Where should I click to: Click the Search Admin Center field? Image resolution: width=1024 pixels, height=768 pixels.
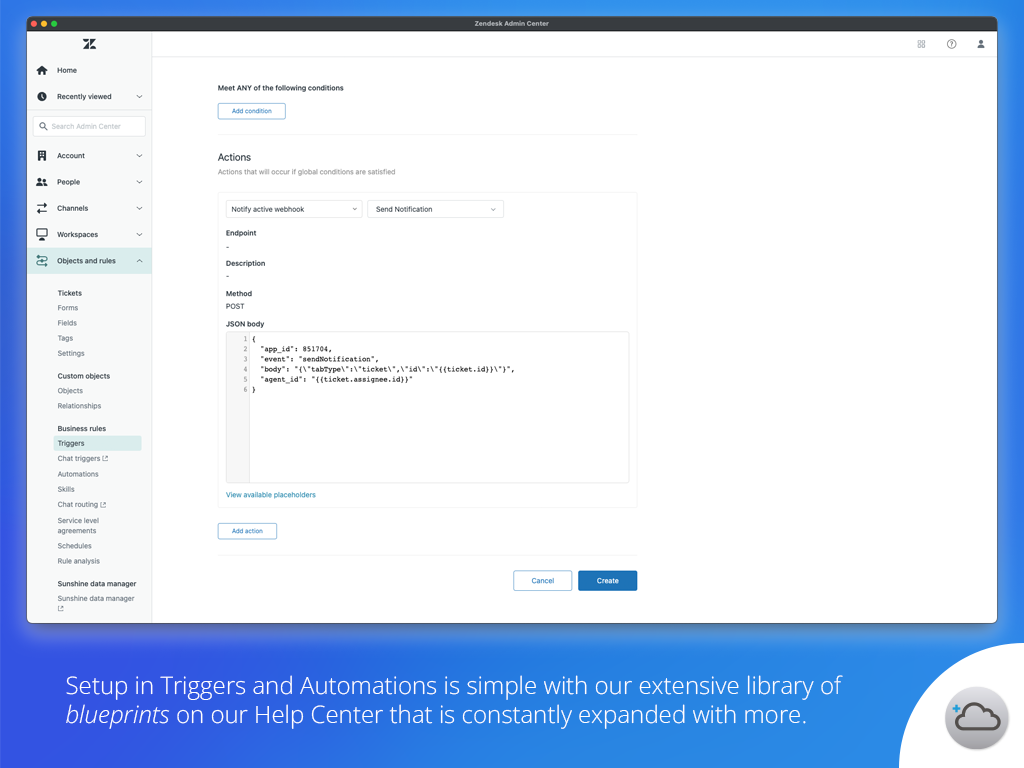89,126
